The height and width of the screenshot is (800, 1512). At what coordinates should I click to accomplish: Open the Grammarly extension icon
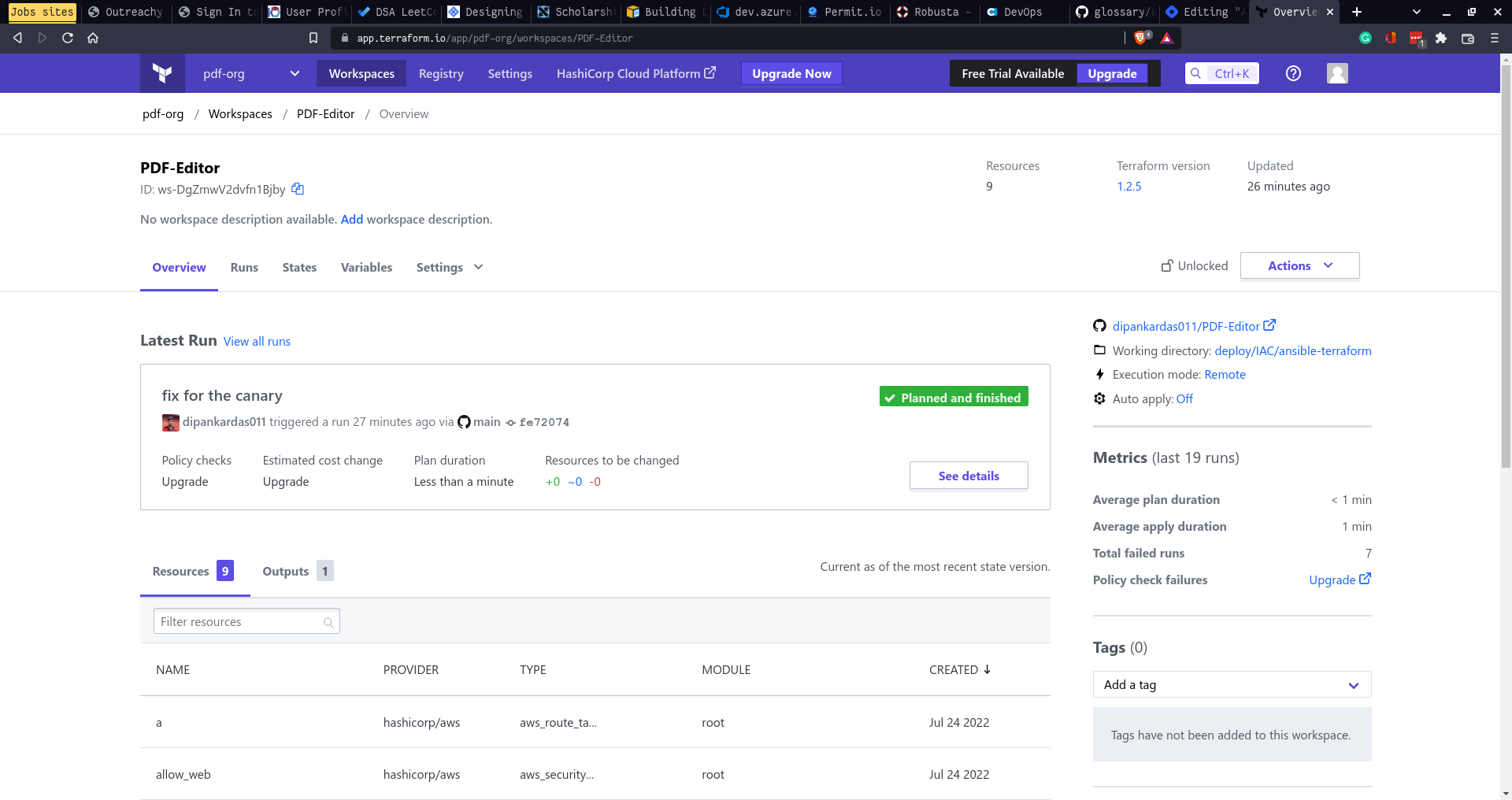(1366, 38)
